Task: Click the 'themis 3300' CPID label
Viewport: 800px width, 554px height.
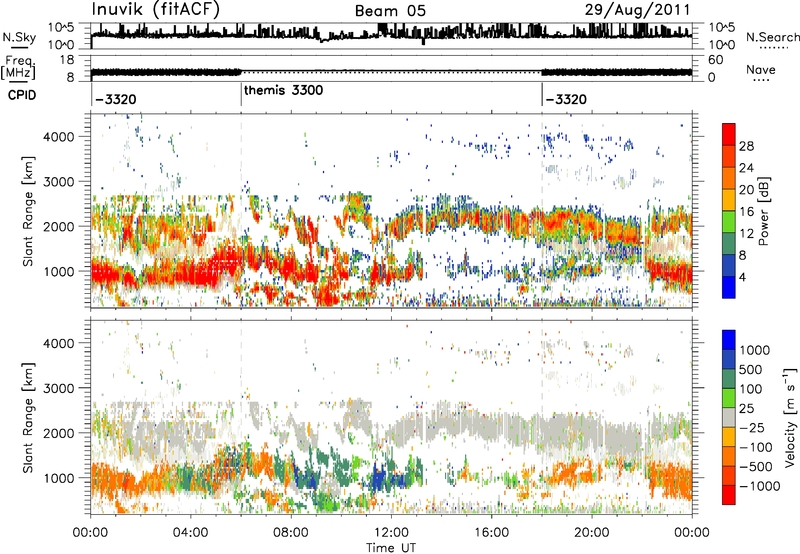Action: coord(284,90)
